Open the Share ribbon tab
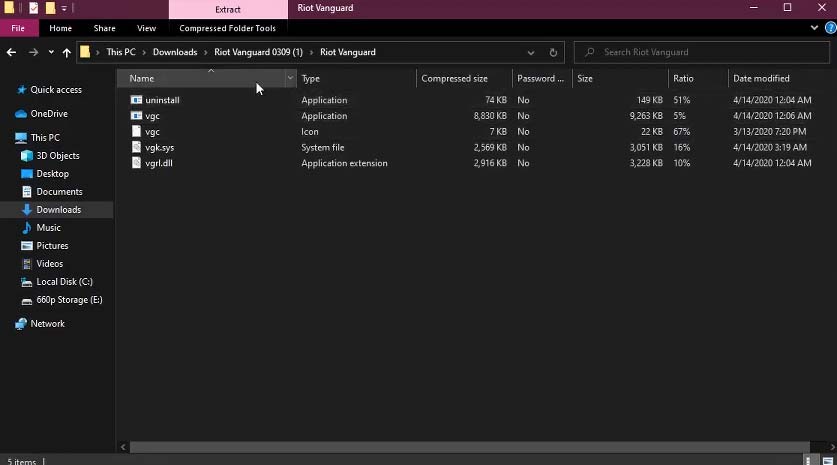 click(x=105, y=28)
